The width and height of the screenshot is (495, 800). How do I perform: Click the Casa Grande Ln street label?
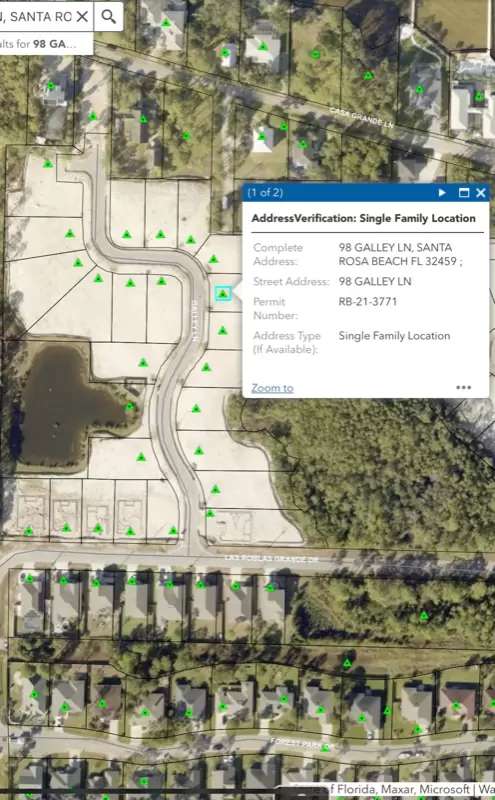point(361,117)
